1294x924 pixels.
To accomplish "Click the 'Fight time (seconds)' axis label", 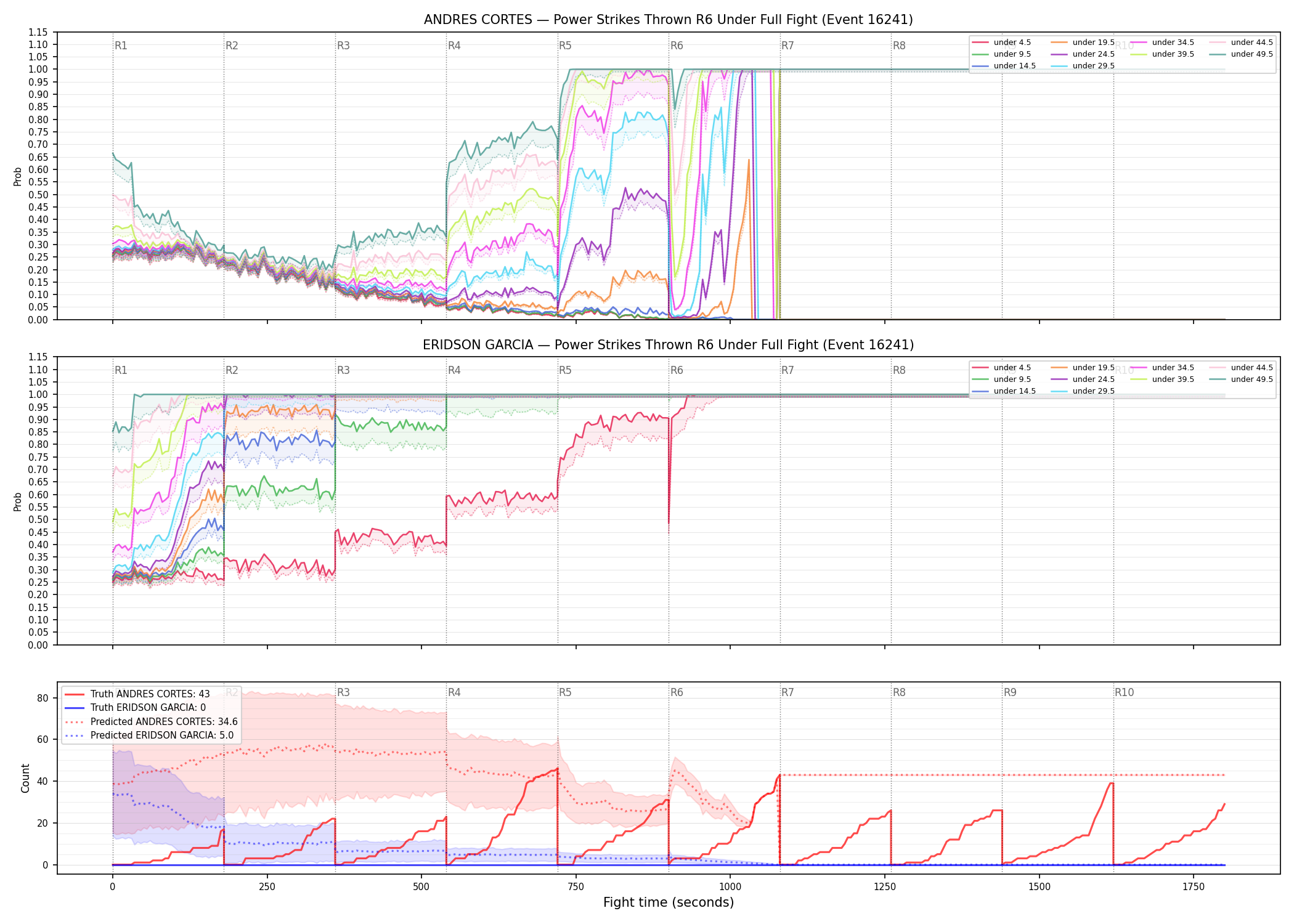I will point(669,902).
